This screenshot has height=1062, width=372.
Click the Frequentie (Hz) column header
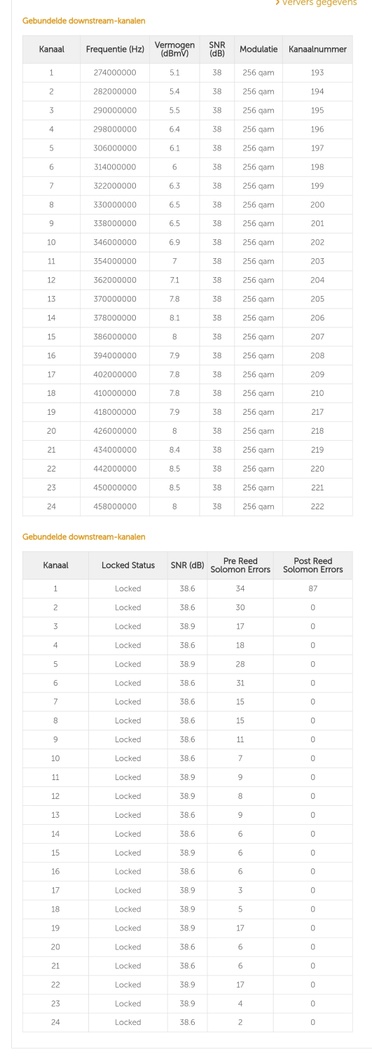click(115, 49)
